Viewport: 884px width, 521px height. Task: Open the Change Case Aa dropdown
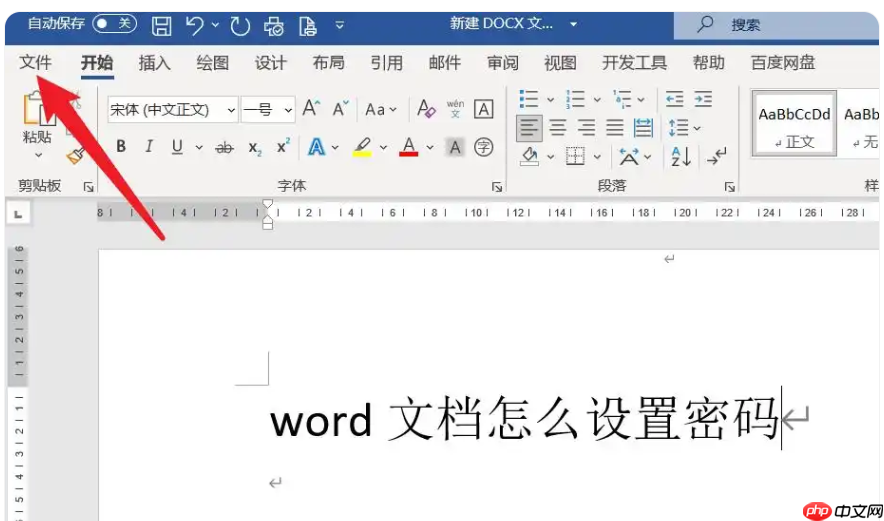coord(381,109)
